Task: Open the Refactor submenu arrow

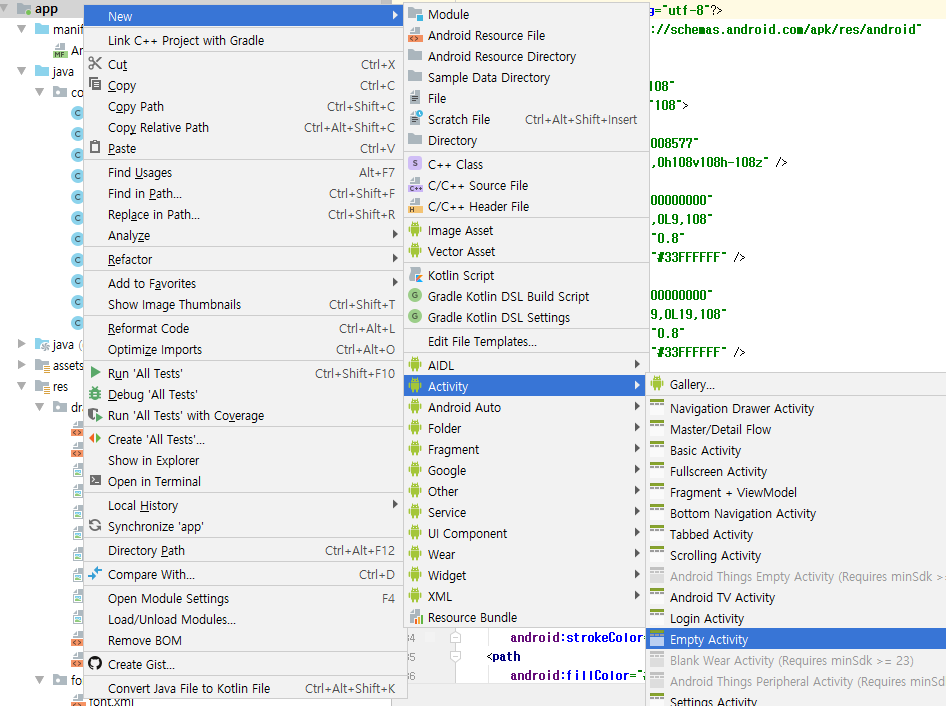Action: tap(395, 258)
